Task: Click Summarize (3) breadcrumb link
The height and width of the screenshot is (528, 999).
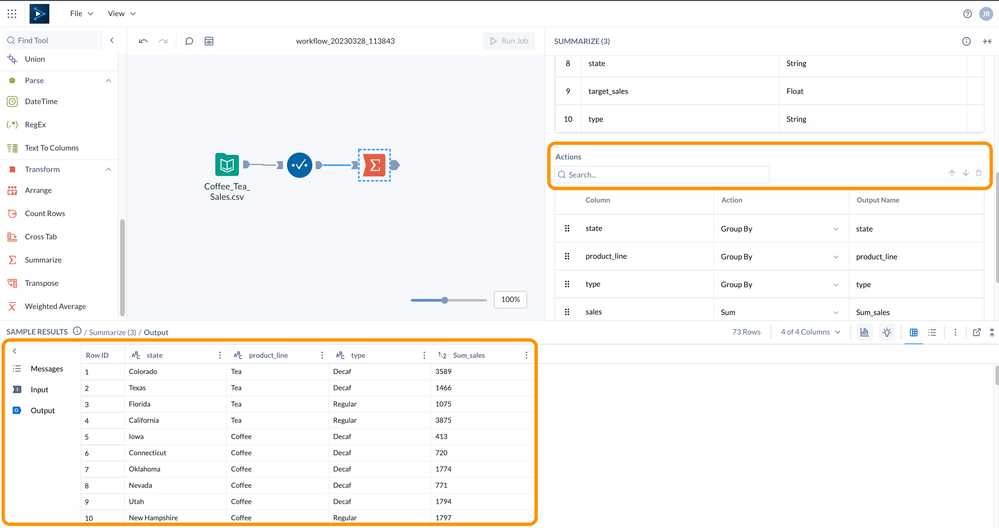Action: click(113, 332)
